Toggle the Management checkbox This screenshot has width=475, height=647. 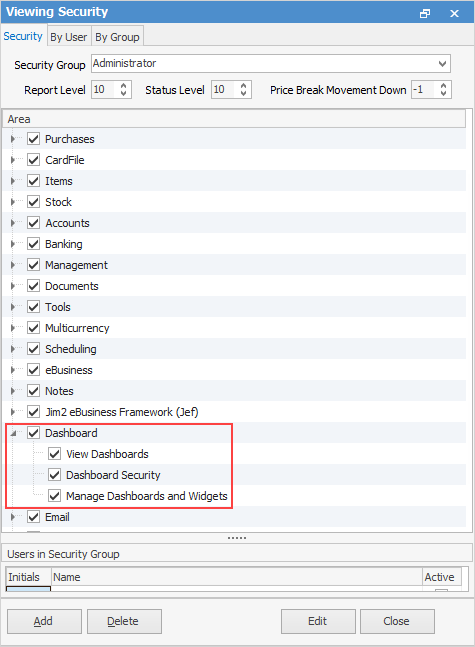pyautogui.click(x=33, y=265)
